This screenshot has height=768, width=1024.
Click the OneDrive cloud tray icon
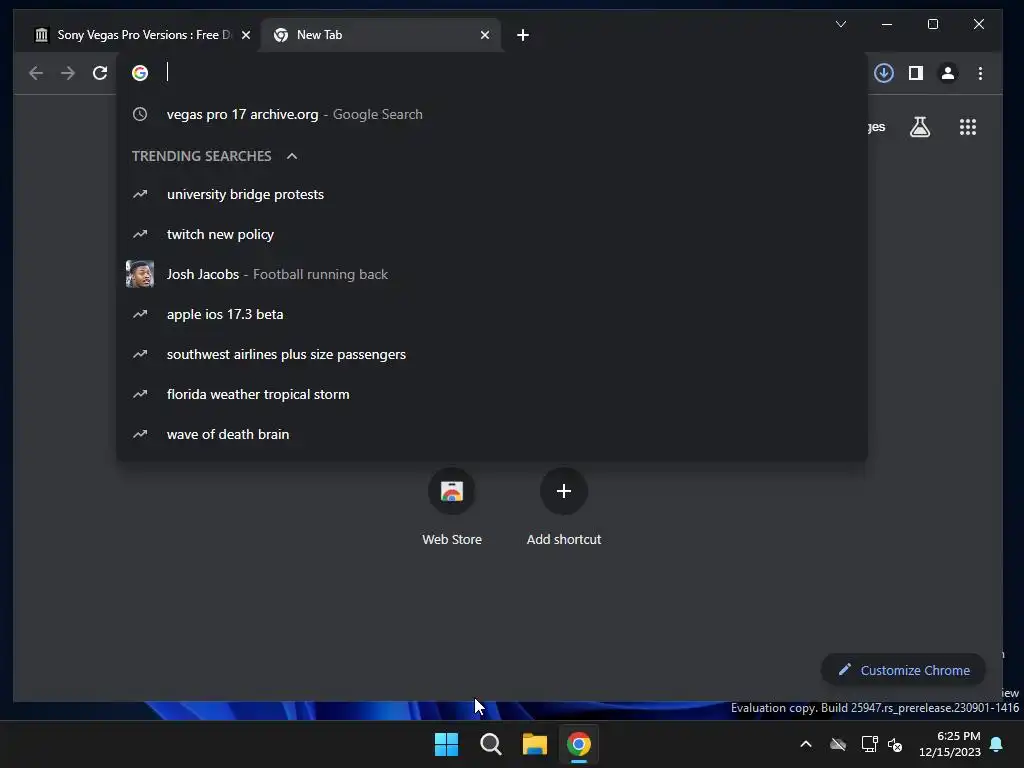[838, 744]
